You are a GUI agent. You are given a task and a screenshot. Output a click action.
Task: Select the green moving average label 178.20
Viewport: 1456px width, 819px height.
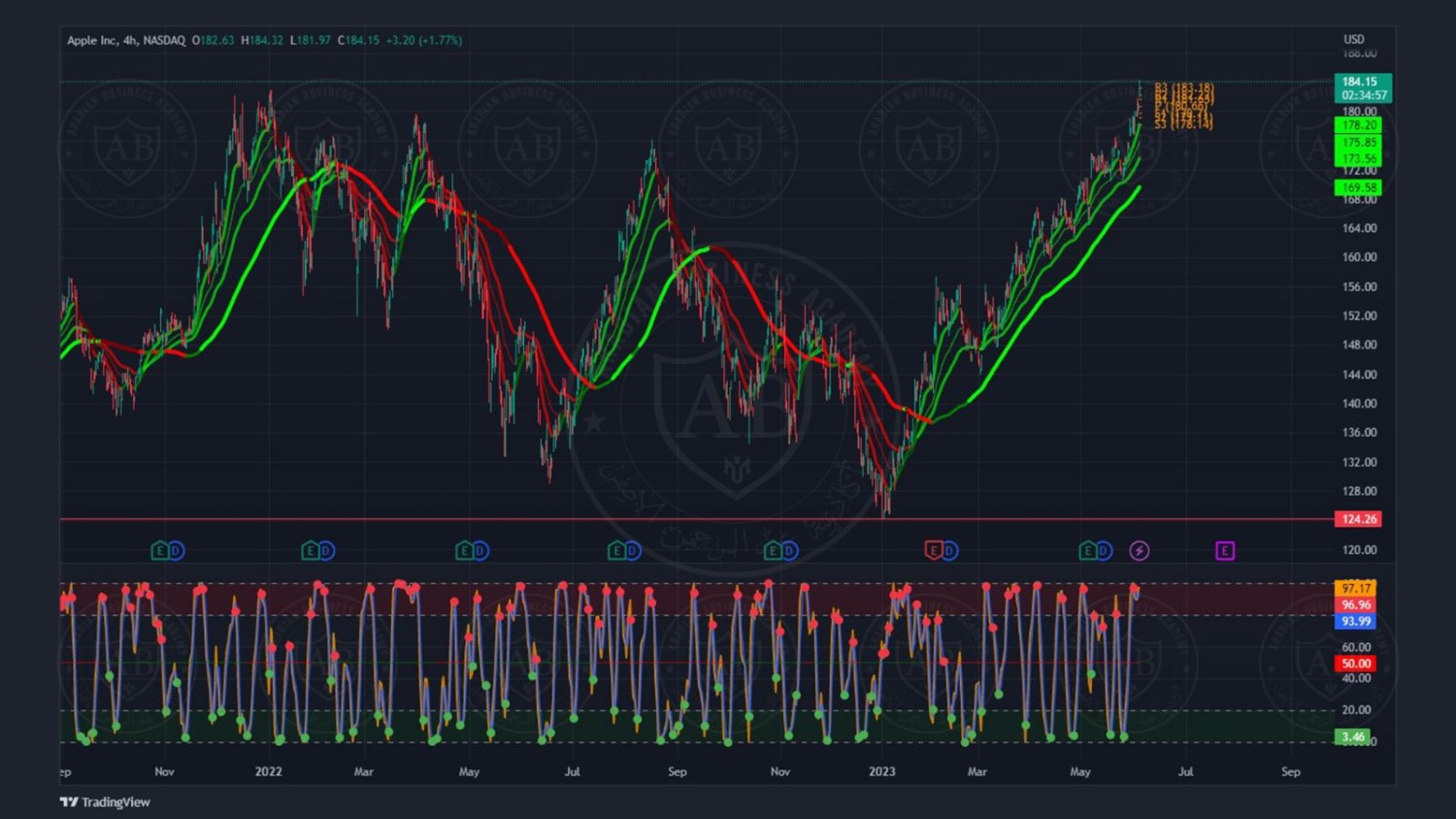pos(1359,125)
